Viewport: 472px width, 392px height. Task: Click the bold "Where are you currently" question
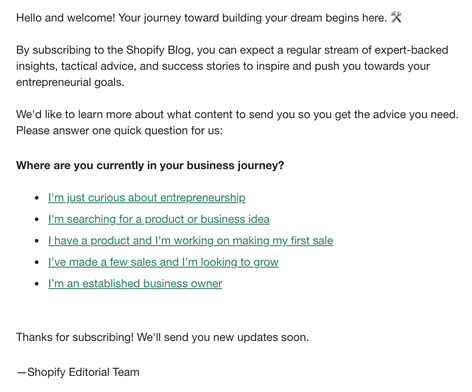(x=150, y=166)
